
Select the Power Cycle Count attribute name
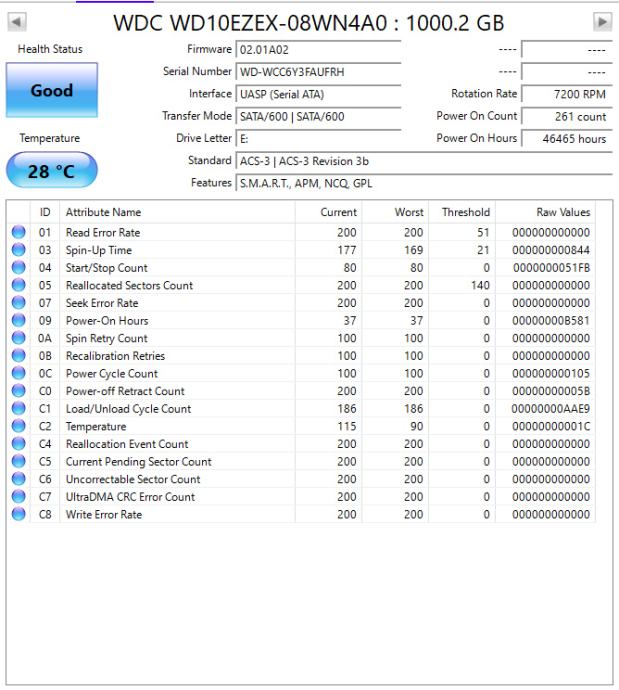112,373
